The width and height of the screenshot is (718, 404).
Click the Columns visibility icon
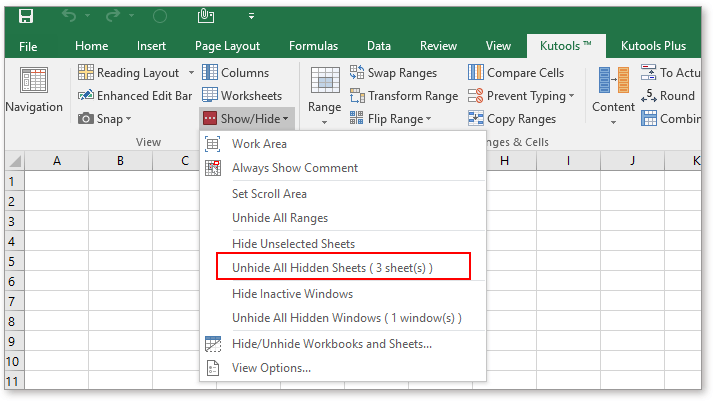point(210,72)
